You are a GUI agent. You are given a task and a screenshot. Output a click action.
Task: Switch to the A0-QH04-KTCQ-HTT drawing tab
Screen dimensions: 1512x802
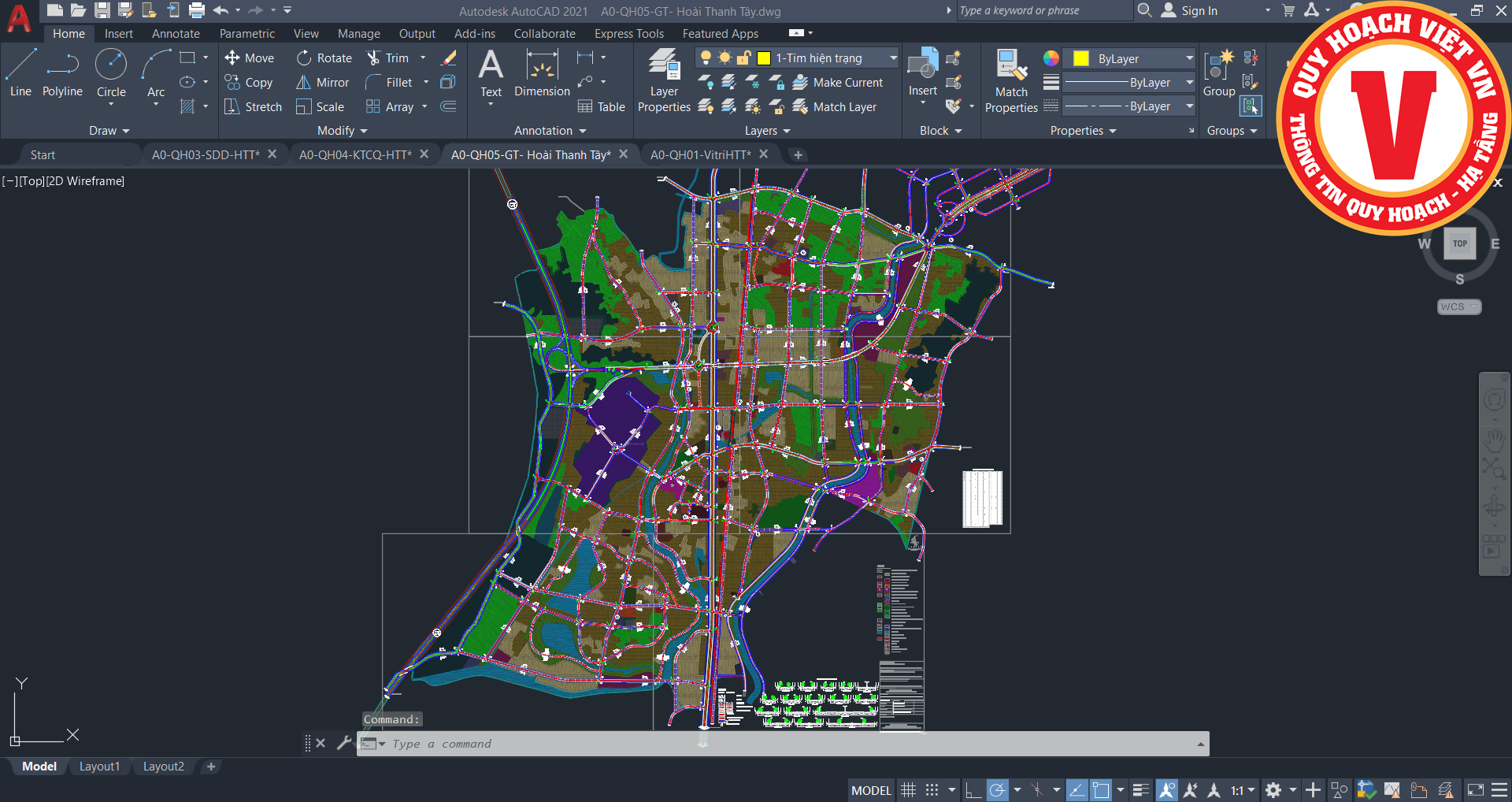coord(355,155)
